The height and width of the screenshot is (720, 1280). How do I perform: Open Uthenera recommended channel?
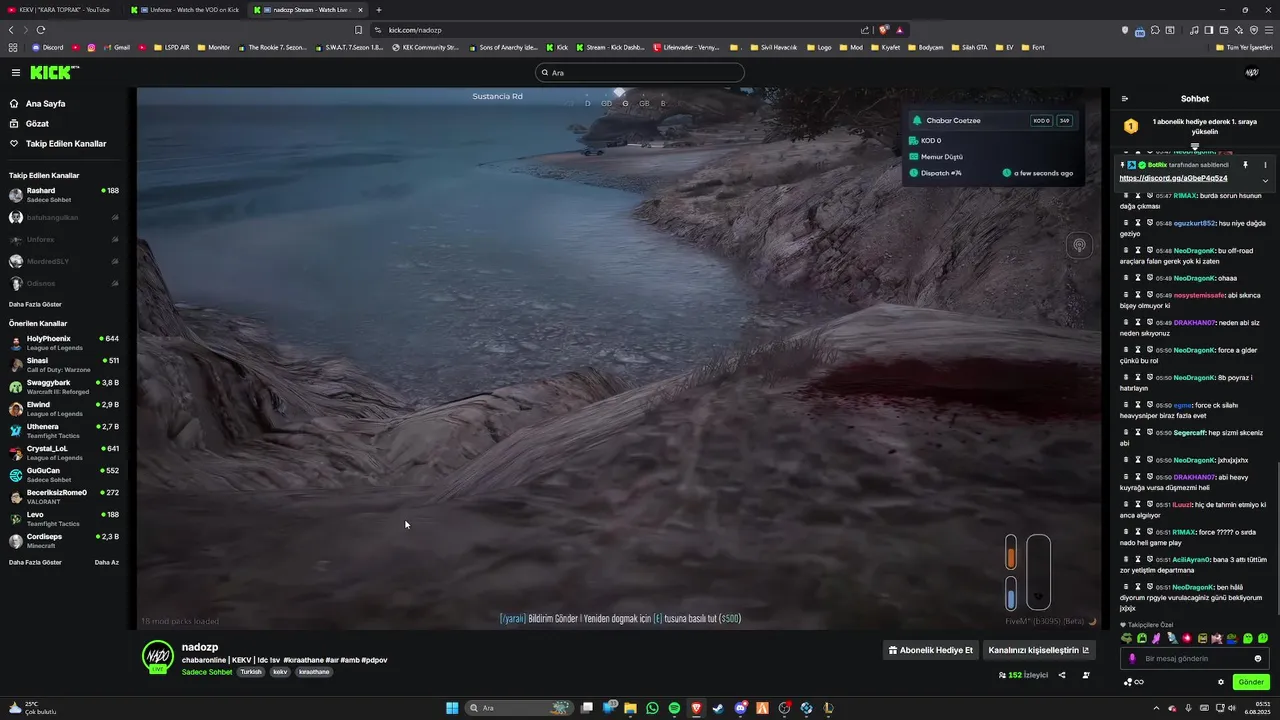coord(64,431)
